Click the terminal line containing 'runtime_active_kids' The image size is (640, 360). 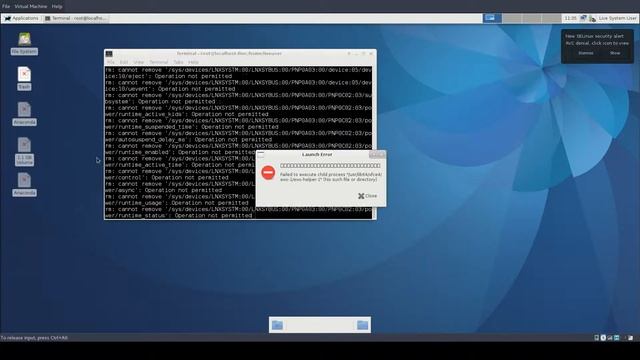187,114
